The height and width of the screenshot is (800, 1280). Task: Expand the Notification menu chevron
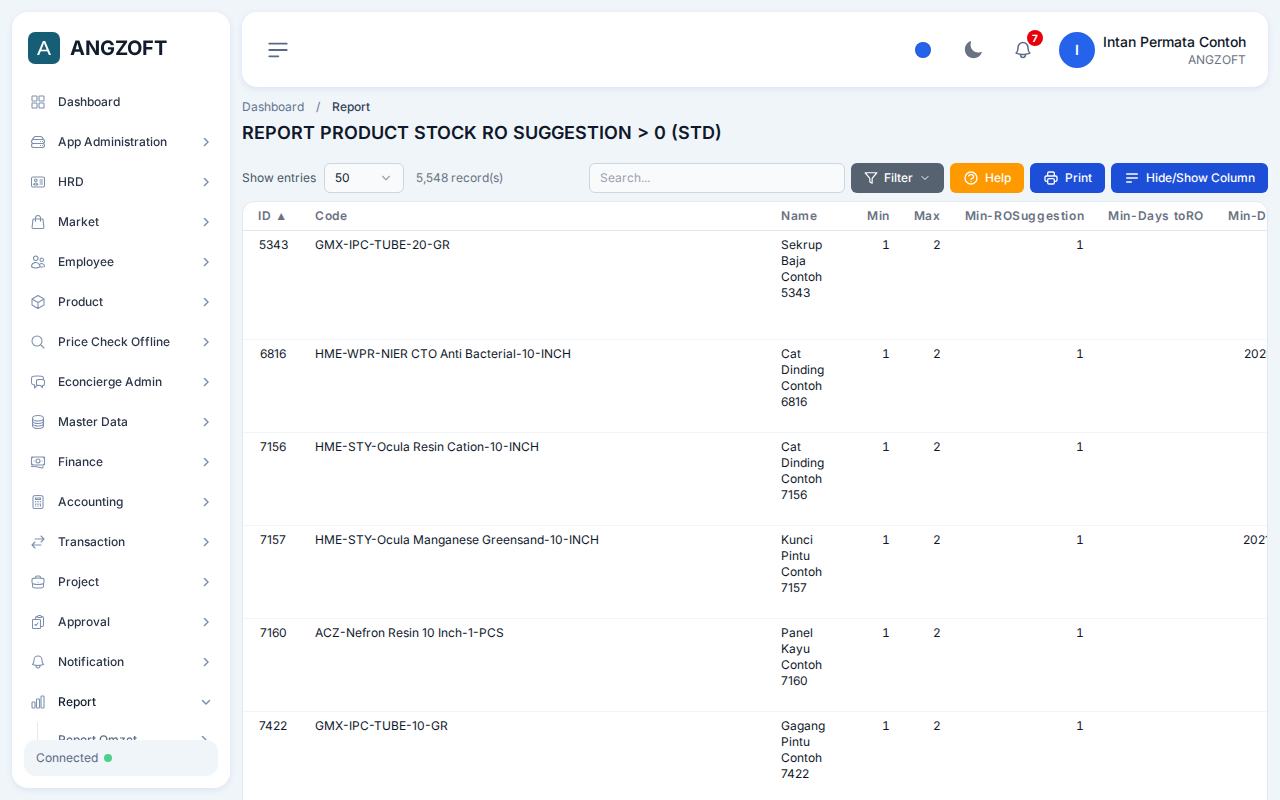pos(206,662)
